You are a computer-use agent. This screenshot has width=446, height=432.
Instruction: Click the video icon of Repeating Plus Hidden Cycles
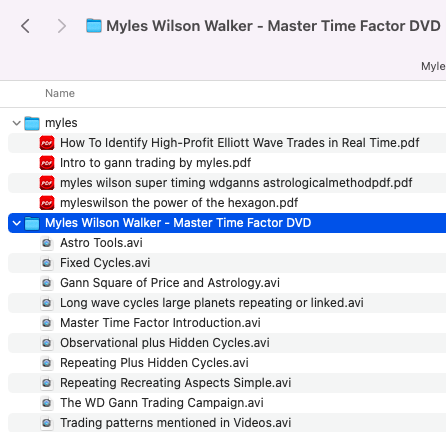pos(47,363)
